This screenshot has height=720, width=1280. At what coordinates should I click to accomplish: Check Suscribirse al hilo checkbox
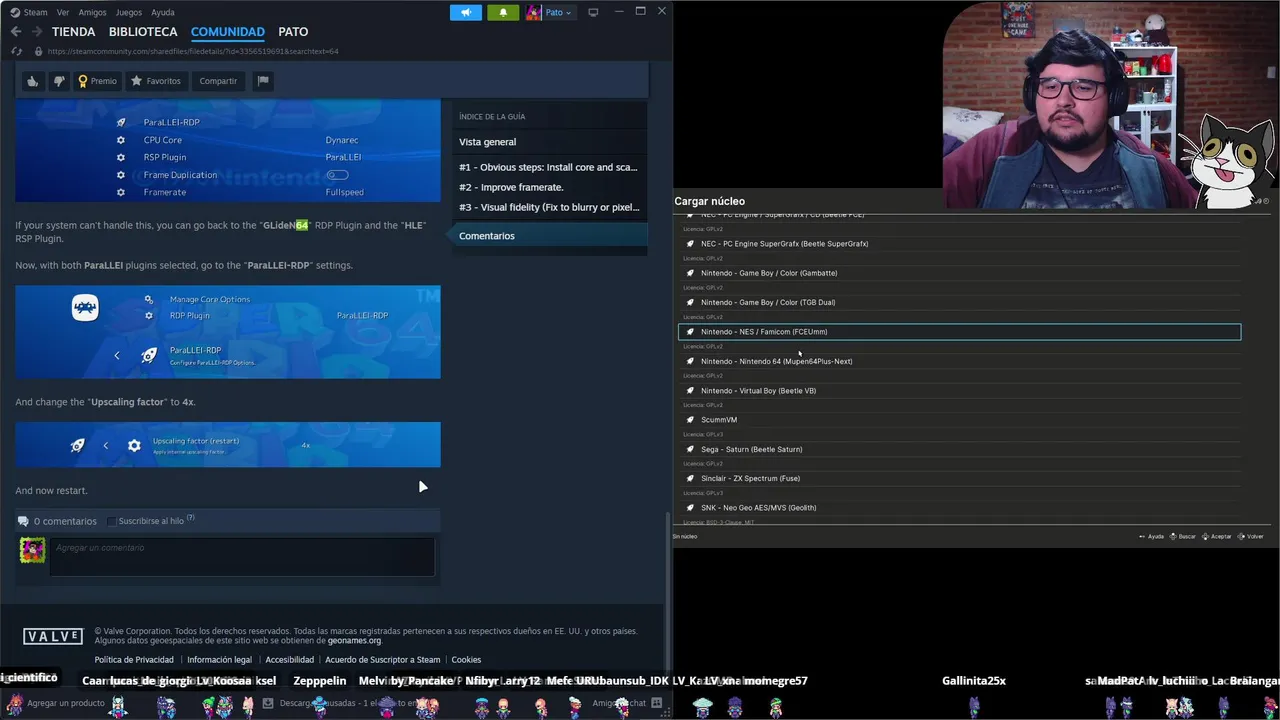112,521
